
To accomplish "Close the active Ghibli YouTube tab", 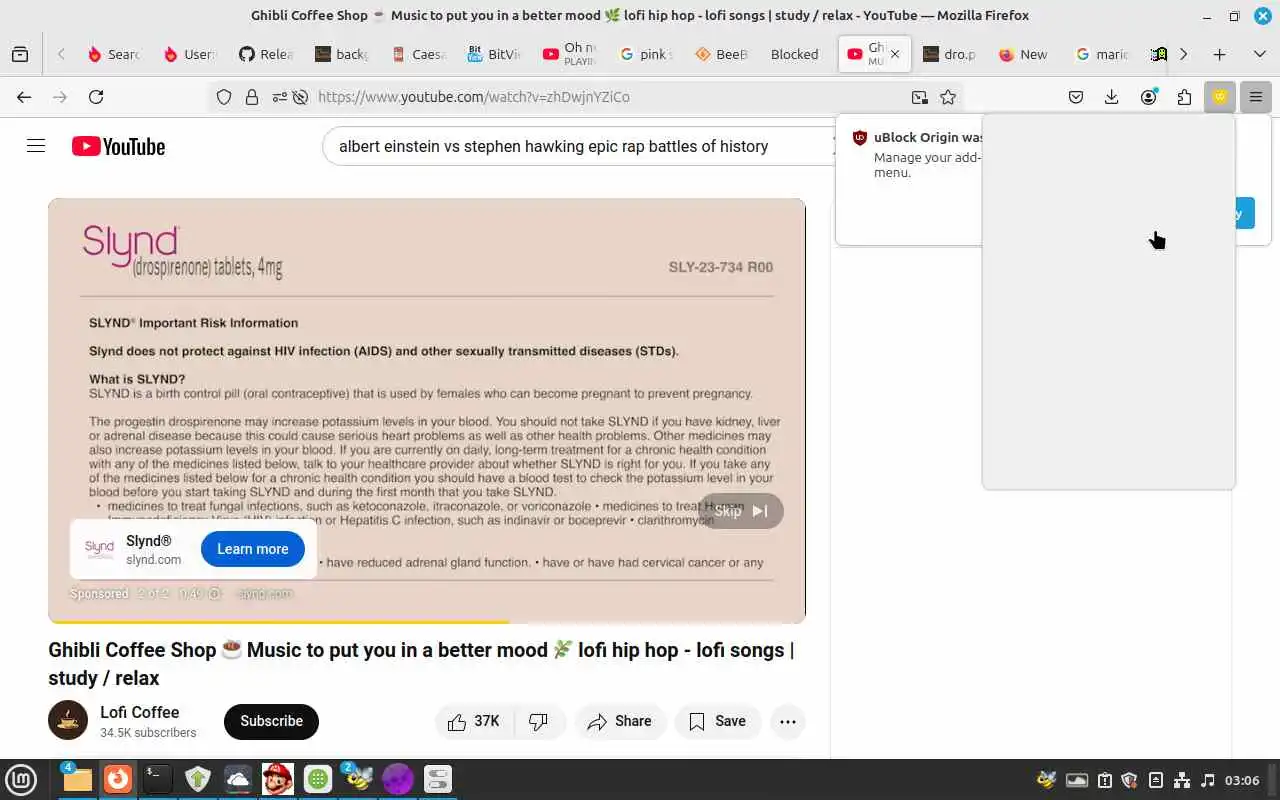I will point(895,54).
